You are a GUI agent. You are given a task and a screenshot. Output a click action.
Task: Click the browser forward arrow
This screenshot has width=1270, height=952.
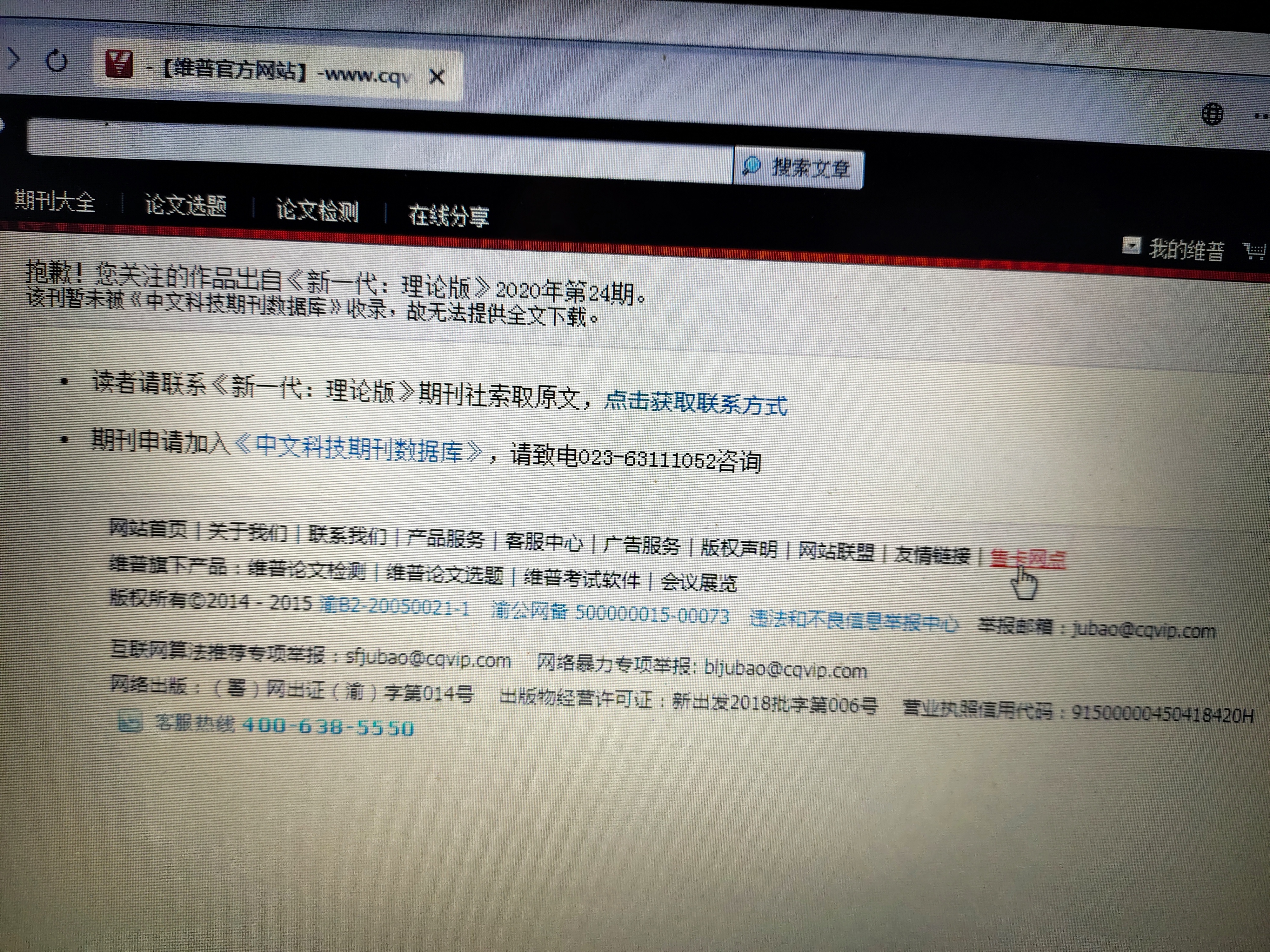[14, 58]
